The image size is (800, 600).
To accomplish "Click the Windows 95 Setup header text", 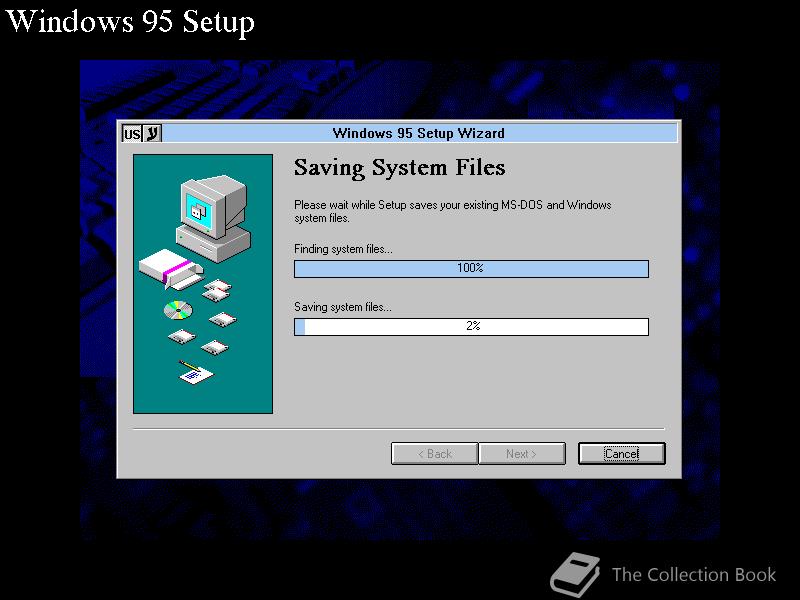I will pyautogui.click(x=130, y=21).
